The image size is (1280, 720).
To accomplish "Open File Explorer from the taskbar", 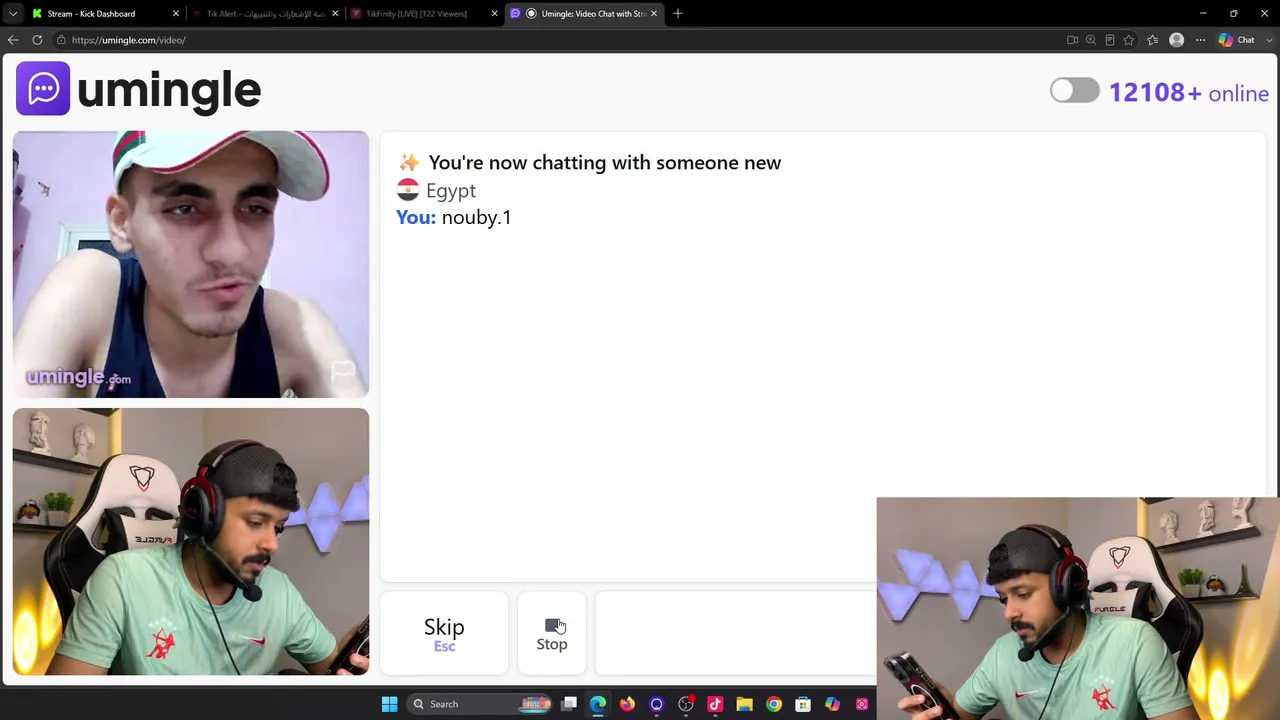I will tap(744, 704).
